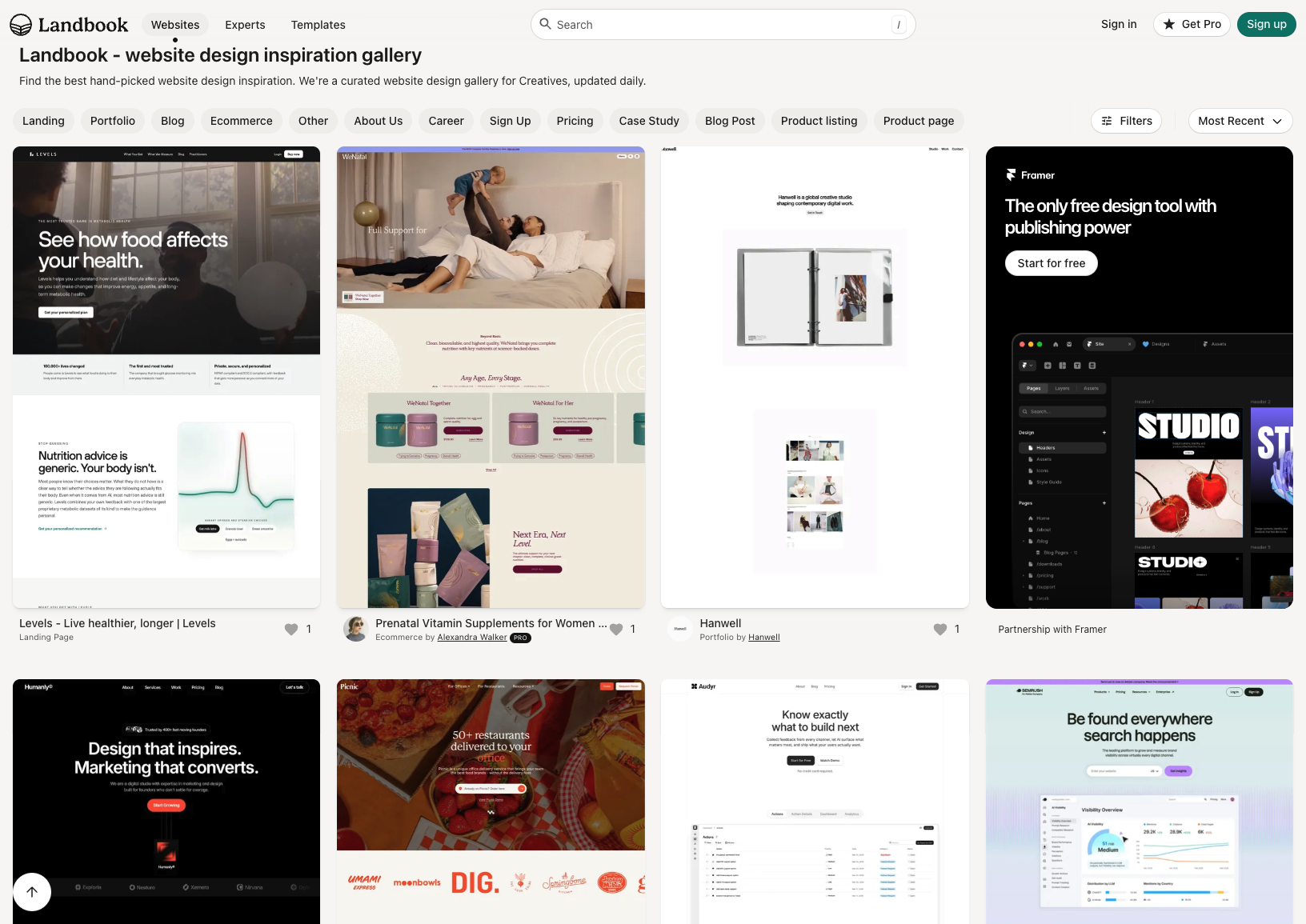Open the Semrush website thumbnail
The width and height of the screenshot is (1306, 924).
click(1140, 802)
